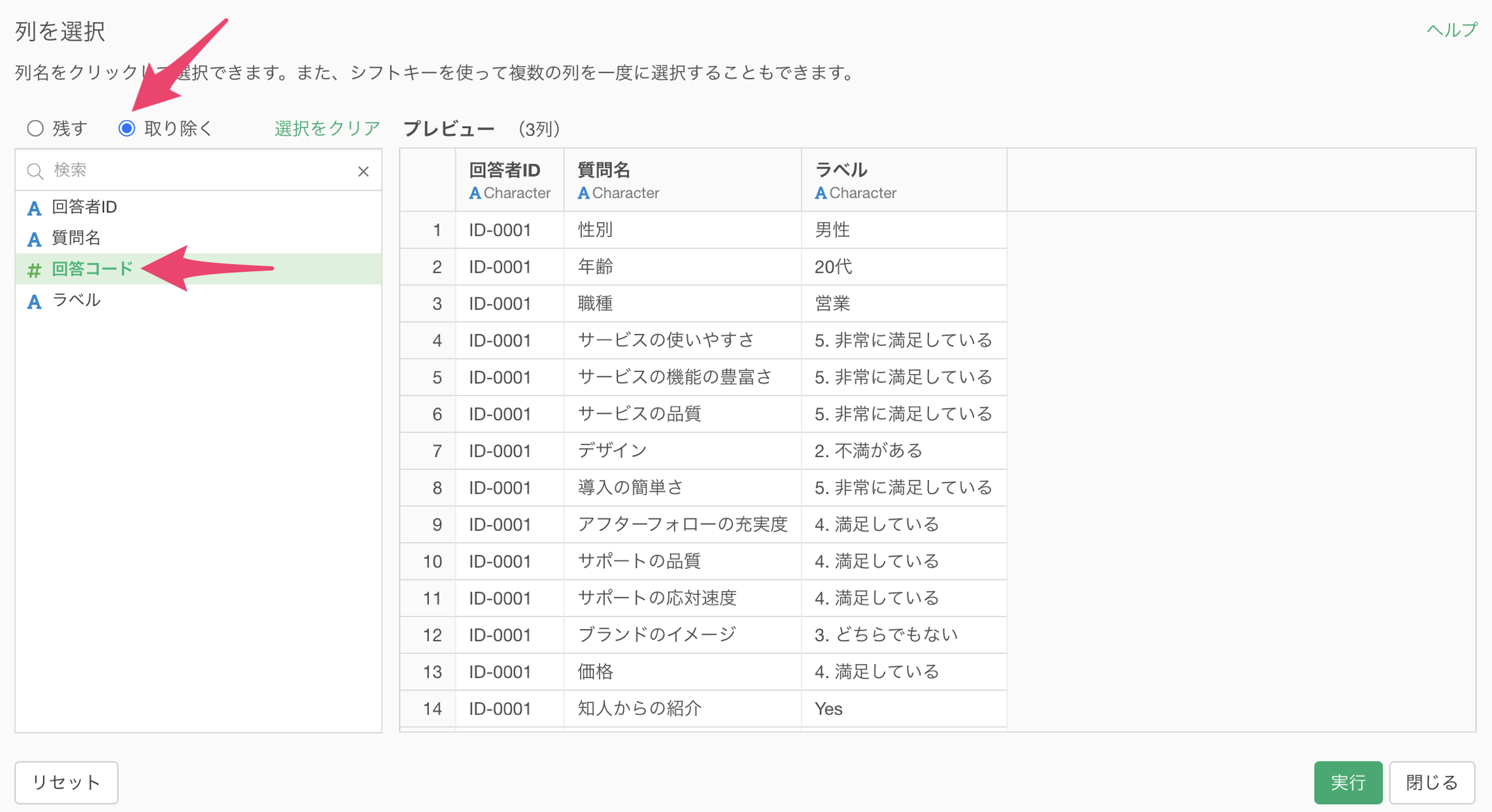Click character type icon beside 質問名 in list
The height and width of the screenshot is (812, 1492).
pos(34,239)
